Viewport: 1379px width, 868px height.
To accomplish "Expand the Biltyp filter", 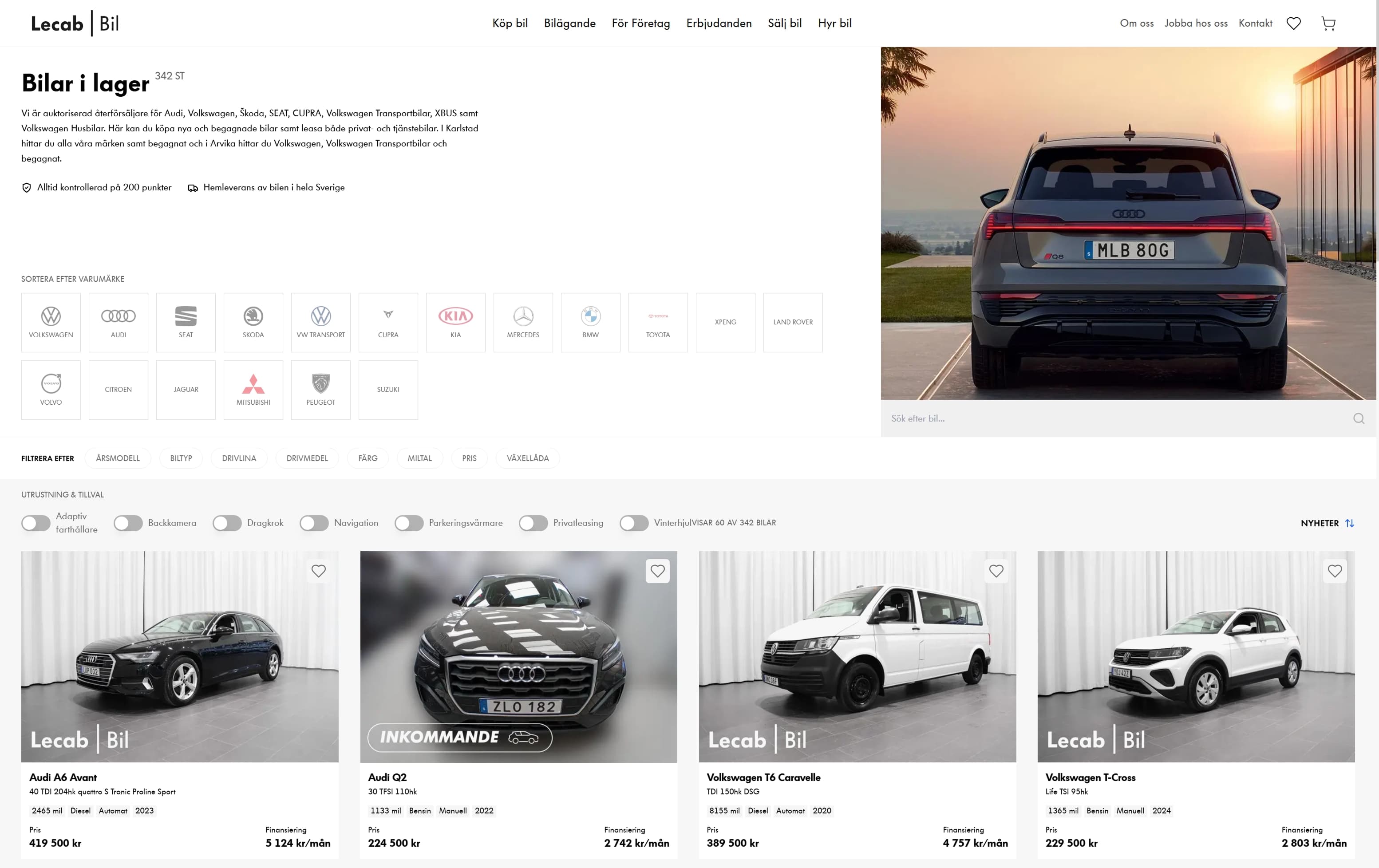I will coord(181,458).
